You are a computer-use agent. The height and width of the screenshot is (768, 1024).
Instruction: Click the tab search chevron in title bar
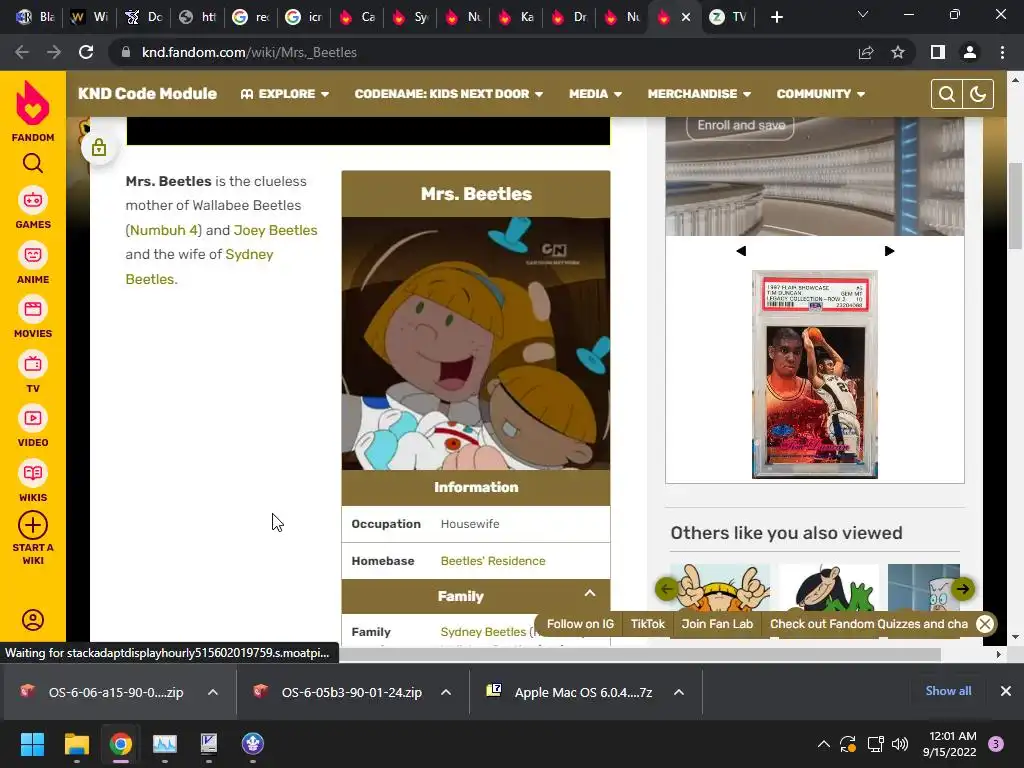(863, 14)
